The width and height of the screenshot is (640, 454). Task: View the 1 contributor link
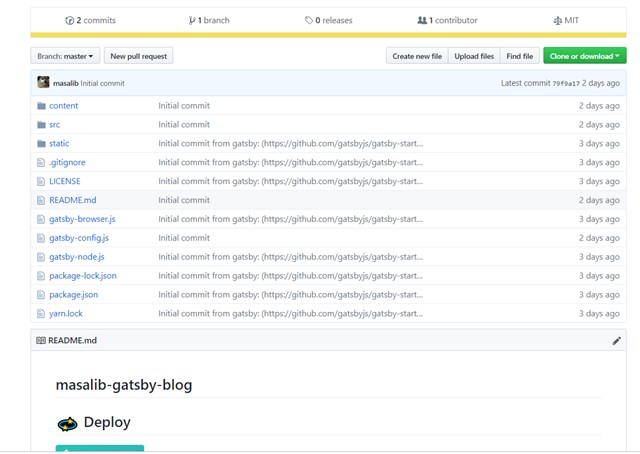pos(447,20)
